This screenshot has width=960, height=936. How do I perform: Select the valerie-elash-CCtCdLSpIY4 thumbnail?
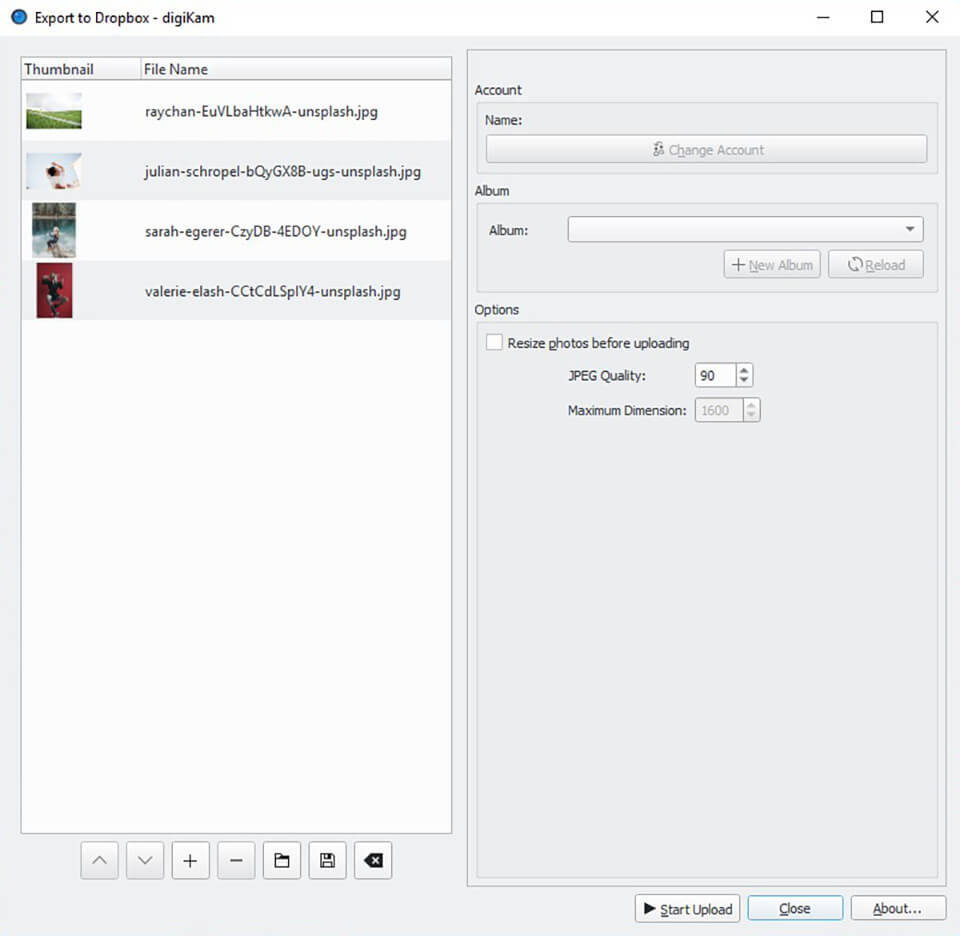pyautogui.click(x=53, y=290)
